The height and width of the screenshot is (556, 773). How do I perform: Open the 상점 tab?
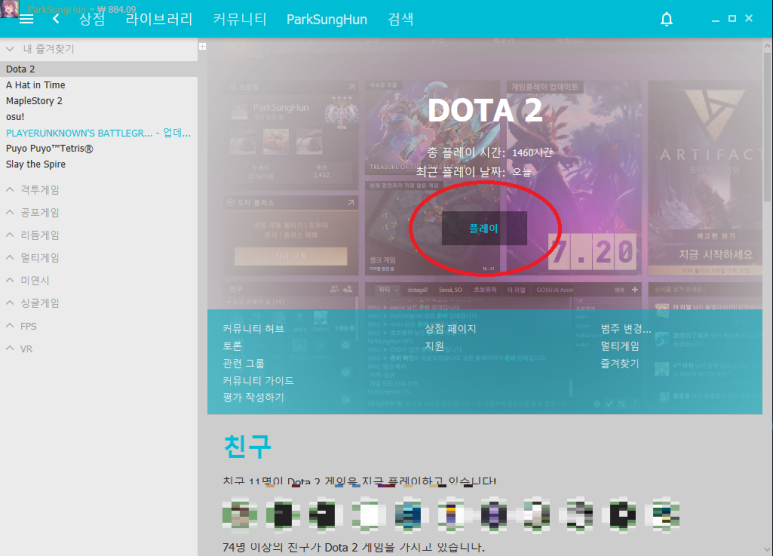pos(92,19)
